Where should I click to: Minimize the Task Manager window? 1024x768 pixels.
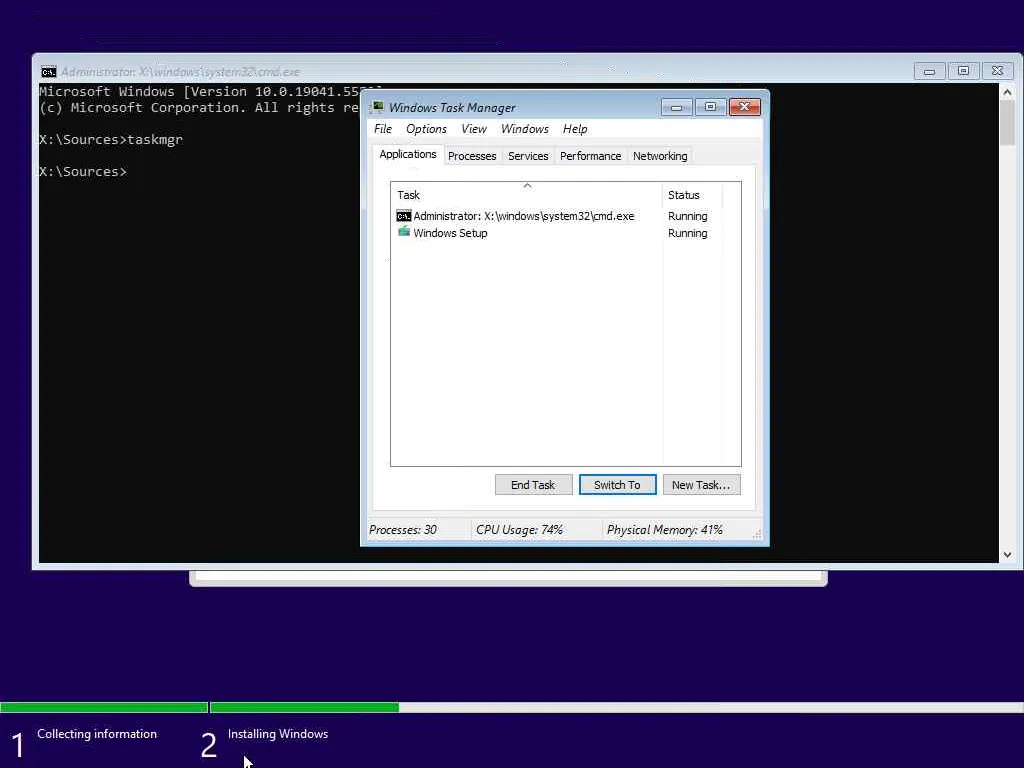coord(677,107)
